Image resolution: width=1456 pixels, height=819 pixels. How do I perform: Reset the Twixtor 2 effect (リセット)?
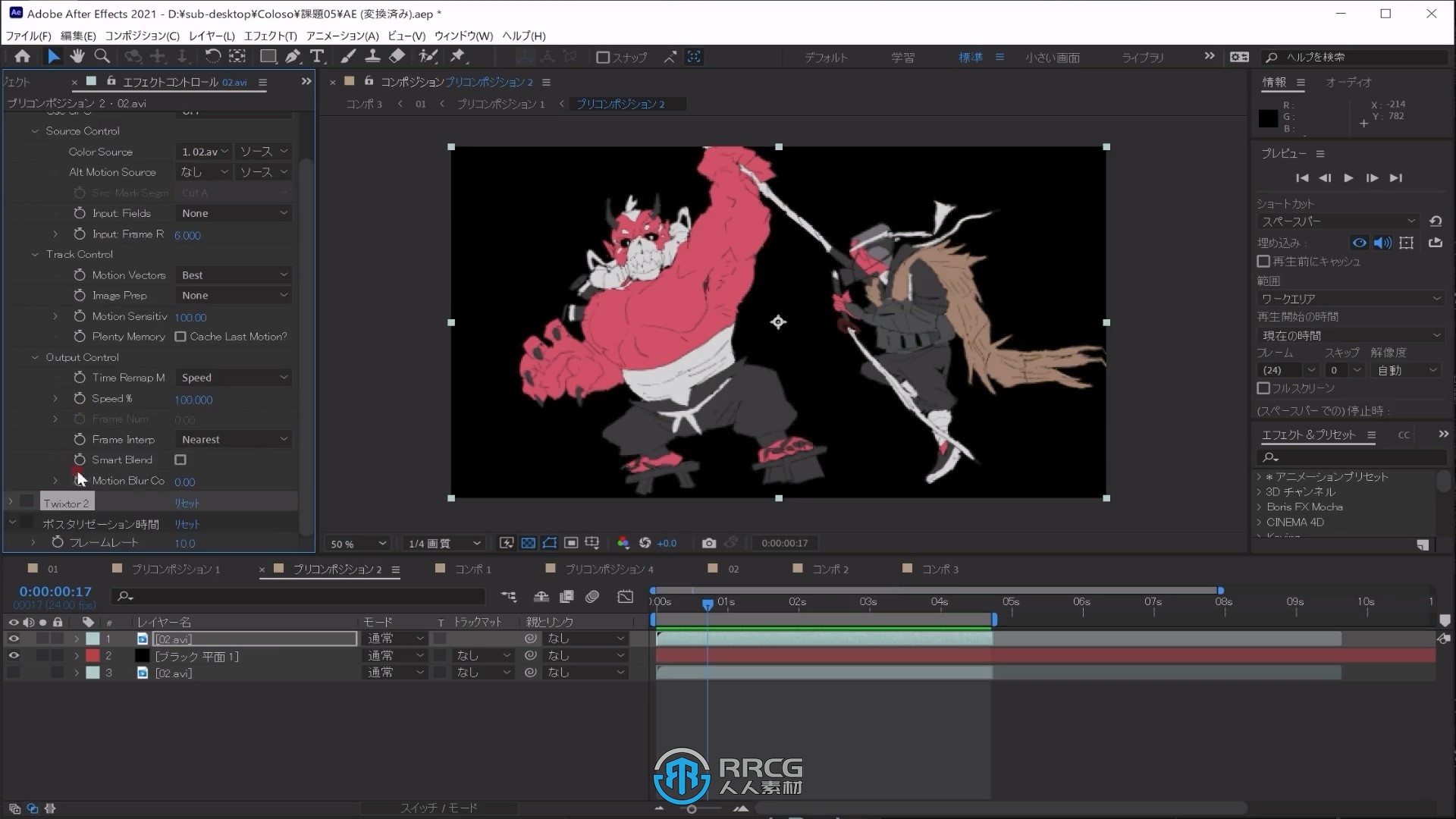187,503
